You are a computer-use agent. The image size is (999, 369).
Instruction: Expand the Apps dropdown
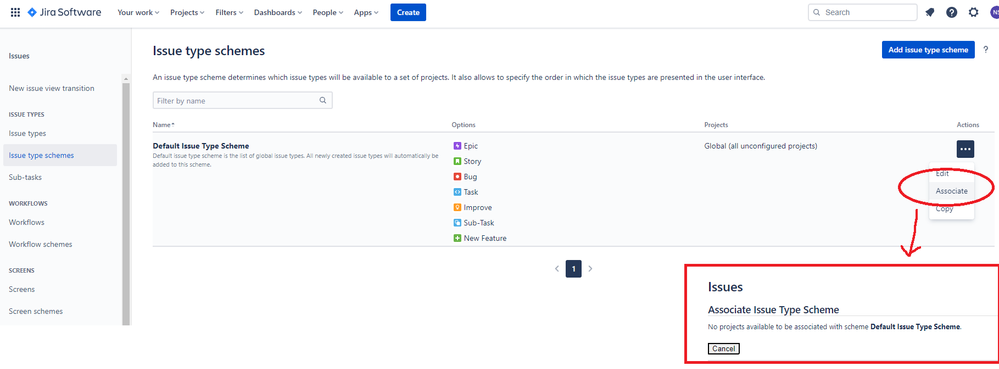[x=366, y=12]
